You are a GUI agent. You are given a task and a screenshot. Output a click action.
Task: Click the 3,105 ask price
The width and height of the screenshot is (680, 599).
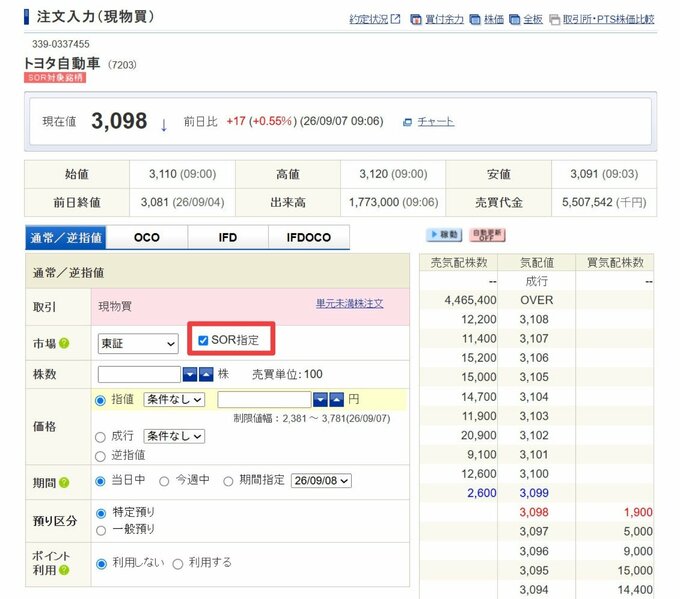534,377
